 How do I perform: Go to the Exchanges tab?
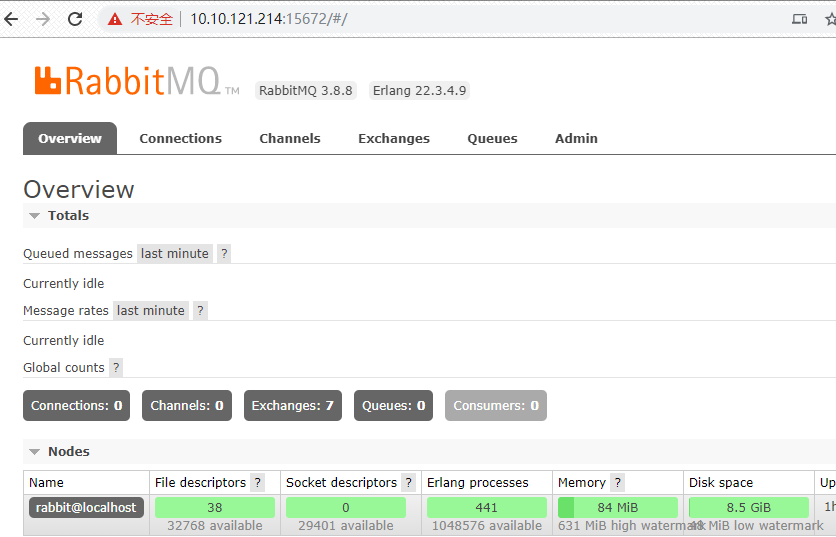[394, 139]
